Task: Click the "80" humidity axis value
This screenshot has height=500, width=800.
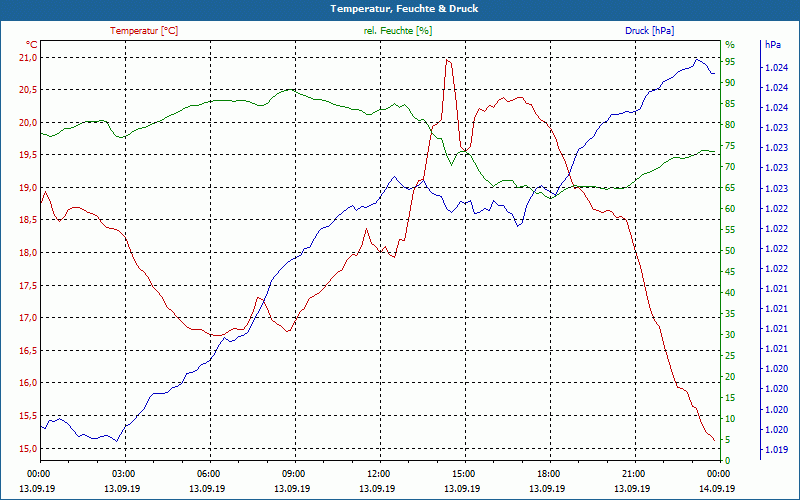Action: [730, 124]
